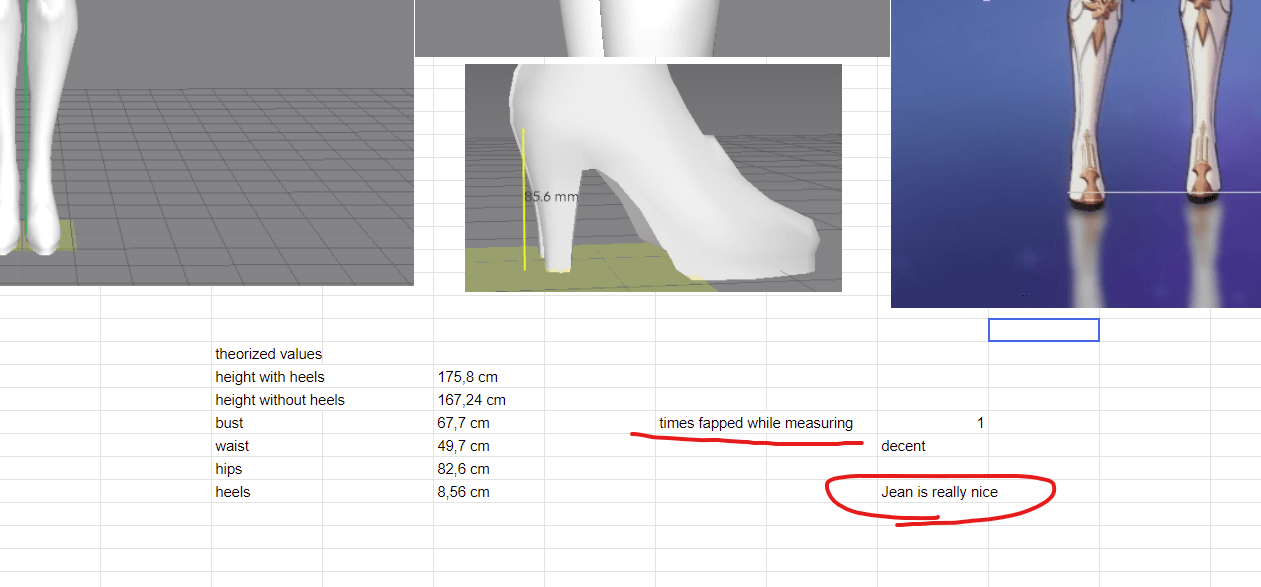Screen dimensions: 1261x587
Task: Click the 'bust' label cell
Action: 230,423
